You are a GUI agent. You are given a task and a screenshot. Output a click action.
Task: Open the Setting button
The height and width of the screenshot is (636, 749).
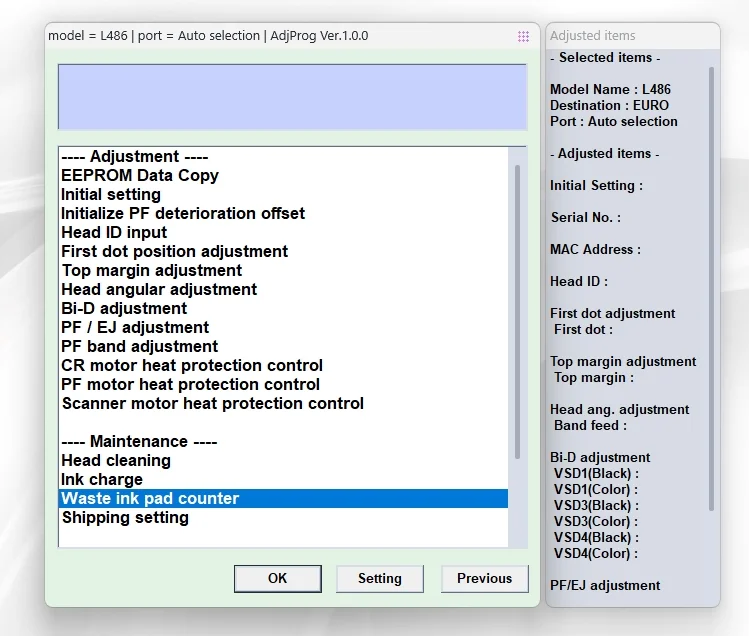(380, 579)
